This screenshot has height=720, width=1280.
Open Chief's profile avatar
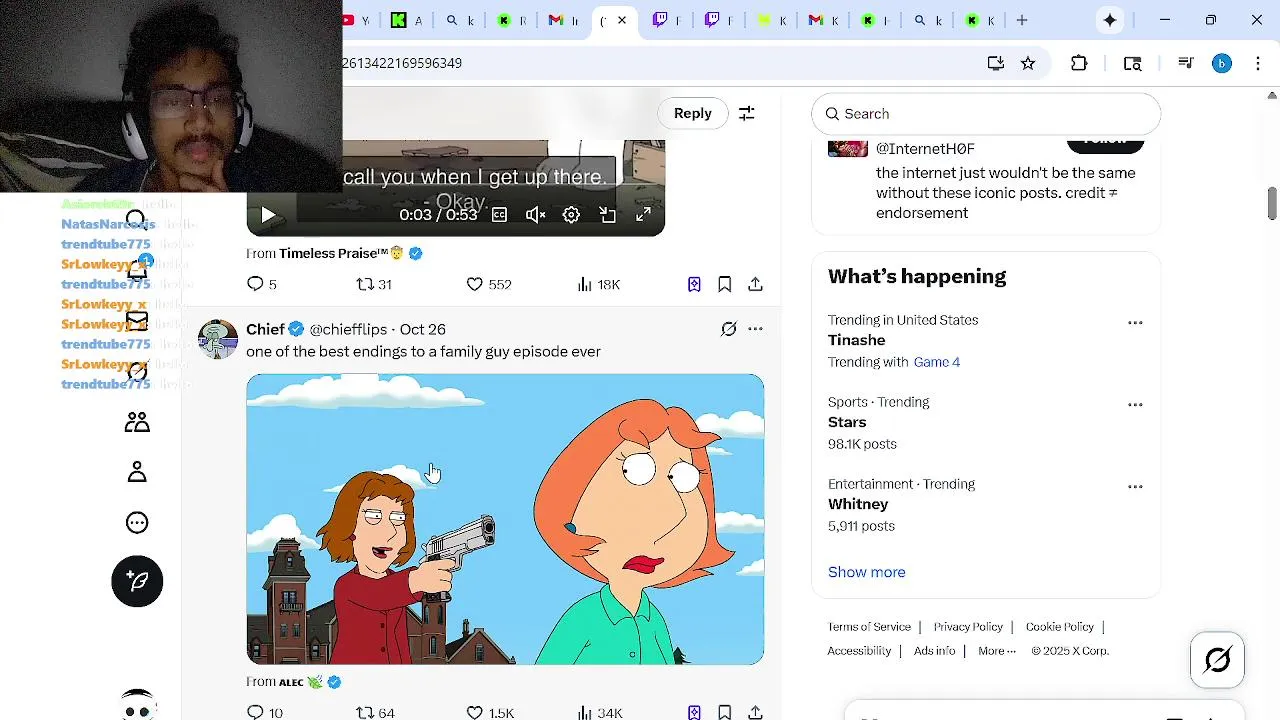pyautogui.click(x=218, y=339)
